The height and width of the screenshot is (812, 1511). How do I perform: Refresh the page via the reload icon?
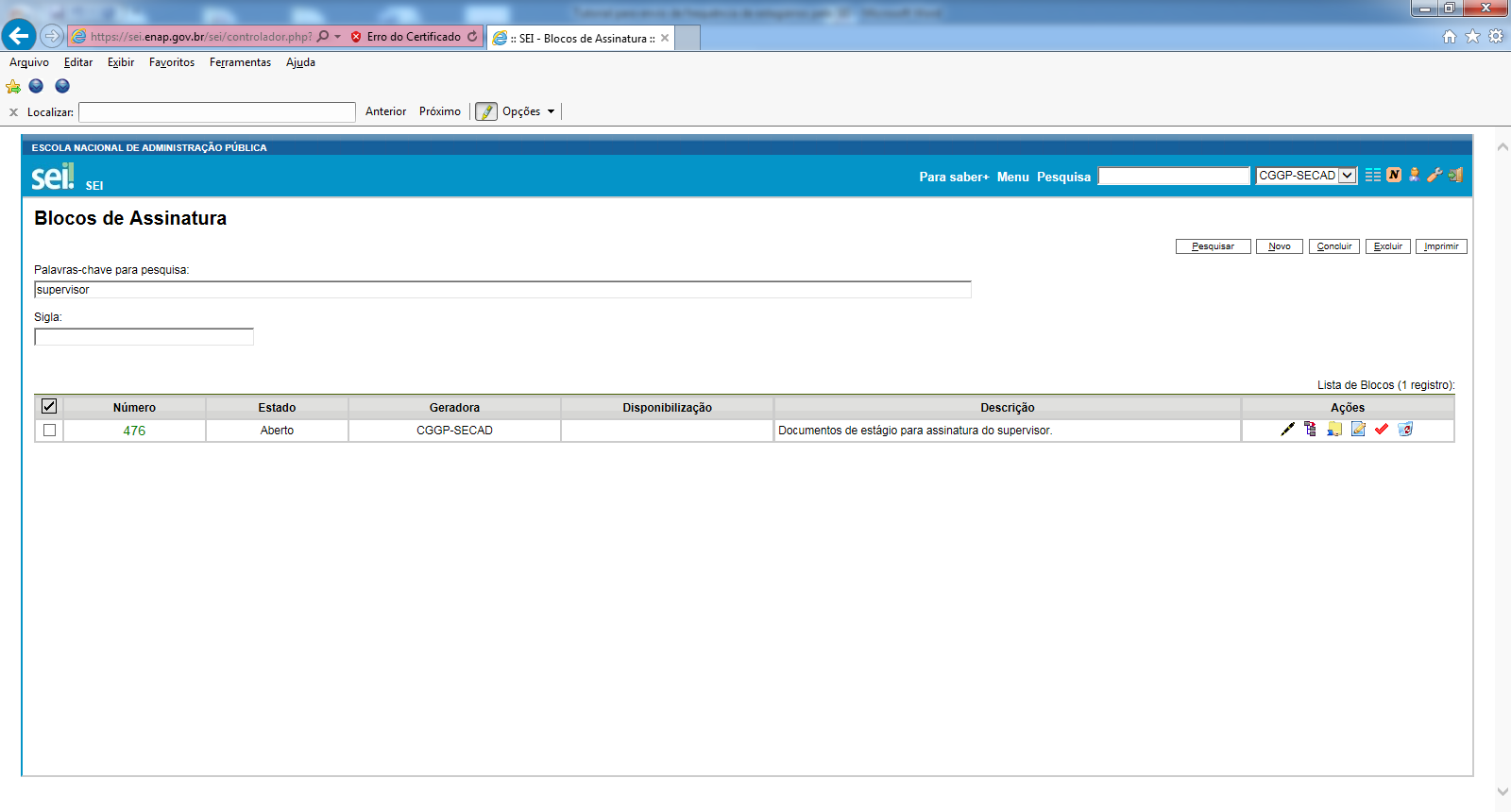(472, 37)
